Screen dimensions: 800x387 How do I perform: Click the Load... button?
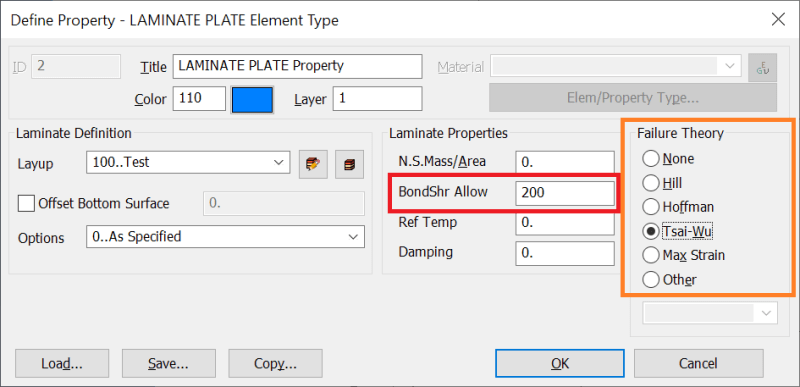pos(62,363)
